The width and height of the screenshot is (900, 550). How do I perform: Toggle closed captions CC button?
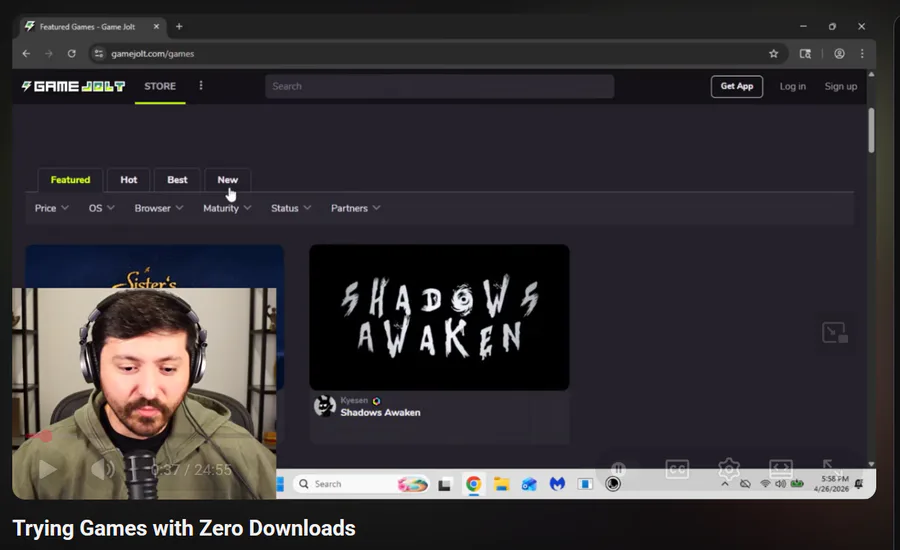[677, 469]
